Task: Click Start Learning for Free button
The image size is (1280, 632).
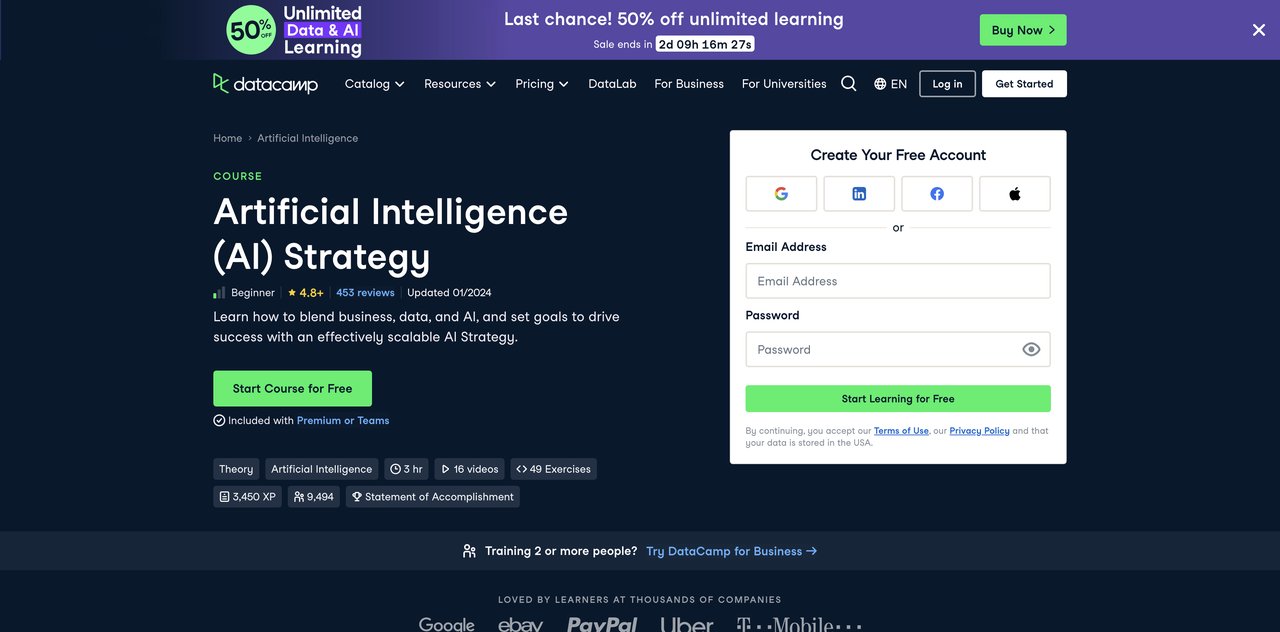Action: pyautogui.click(x=898, y=399)
